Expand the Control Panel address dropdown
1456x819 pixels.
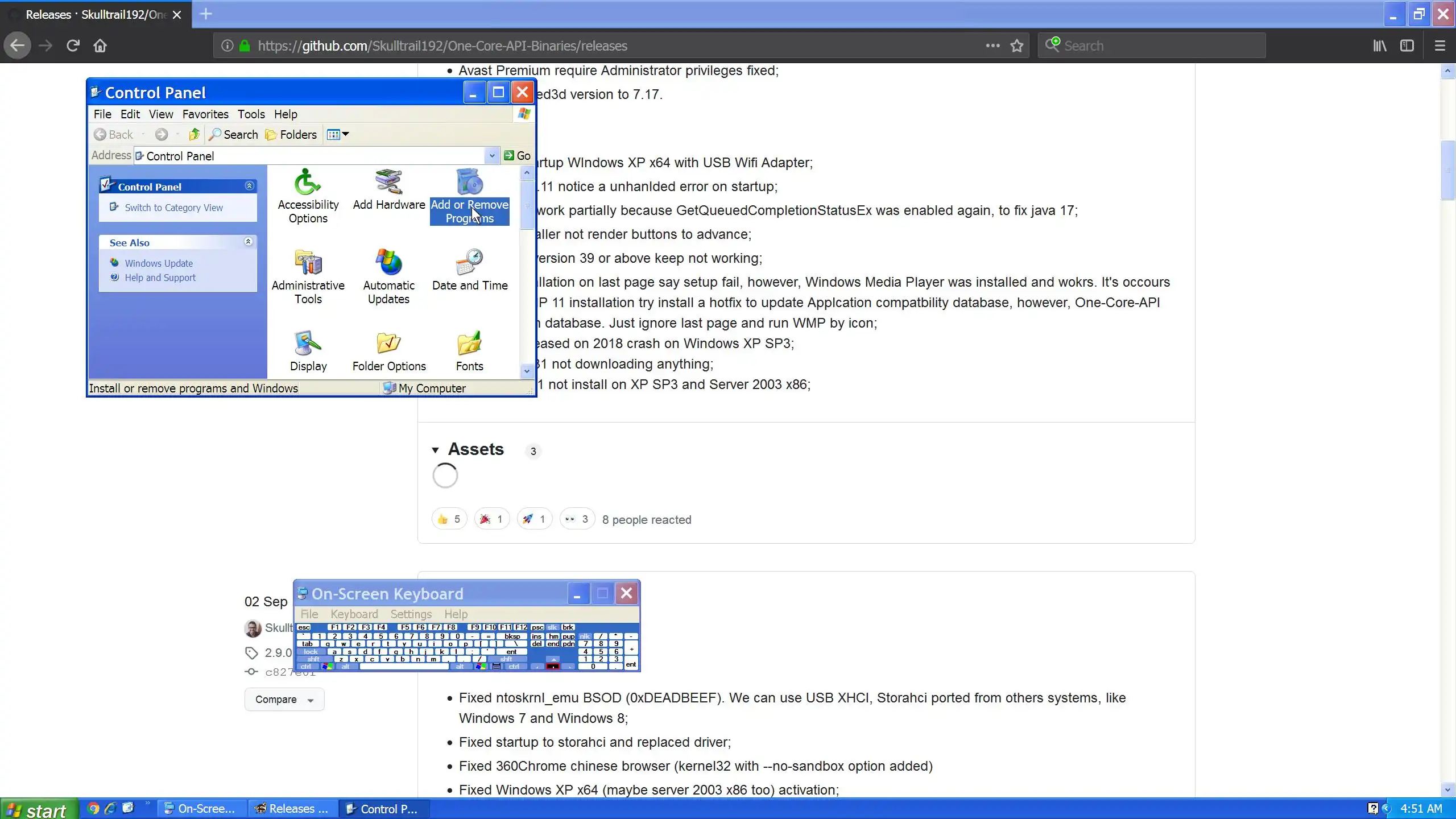click(491, 155)
